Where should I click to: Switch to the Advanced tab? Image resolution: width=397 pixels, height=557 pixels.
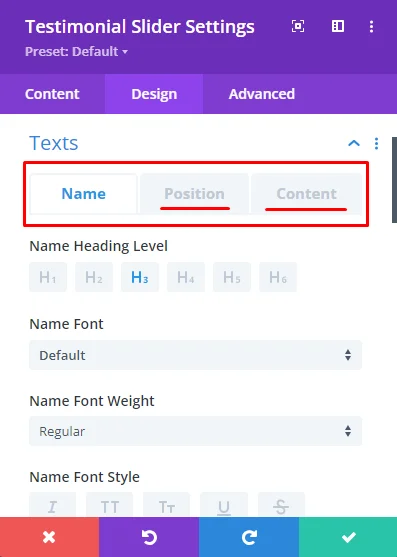(x=262, y=94)
